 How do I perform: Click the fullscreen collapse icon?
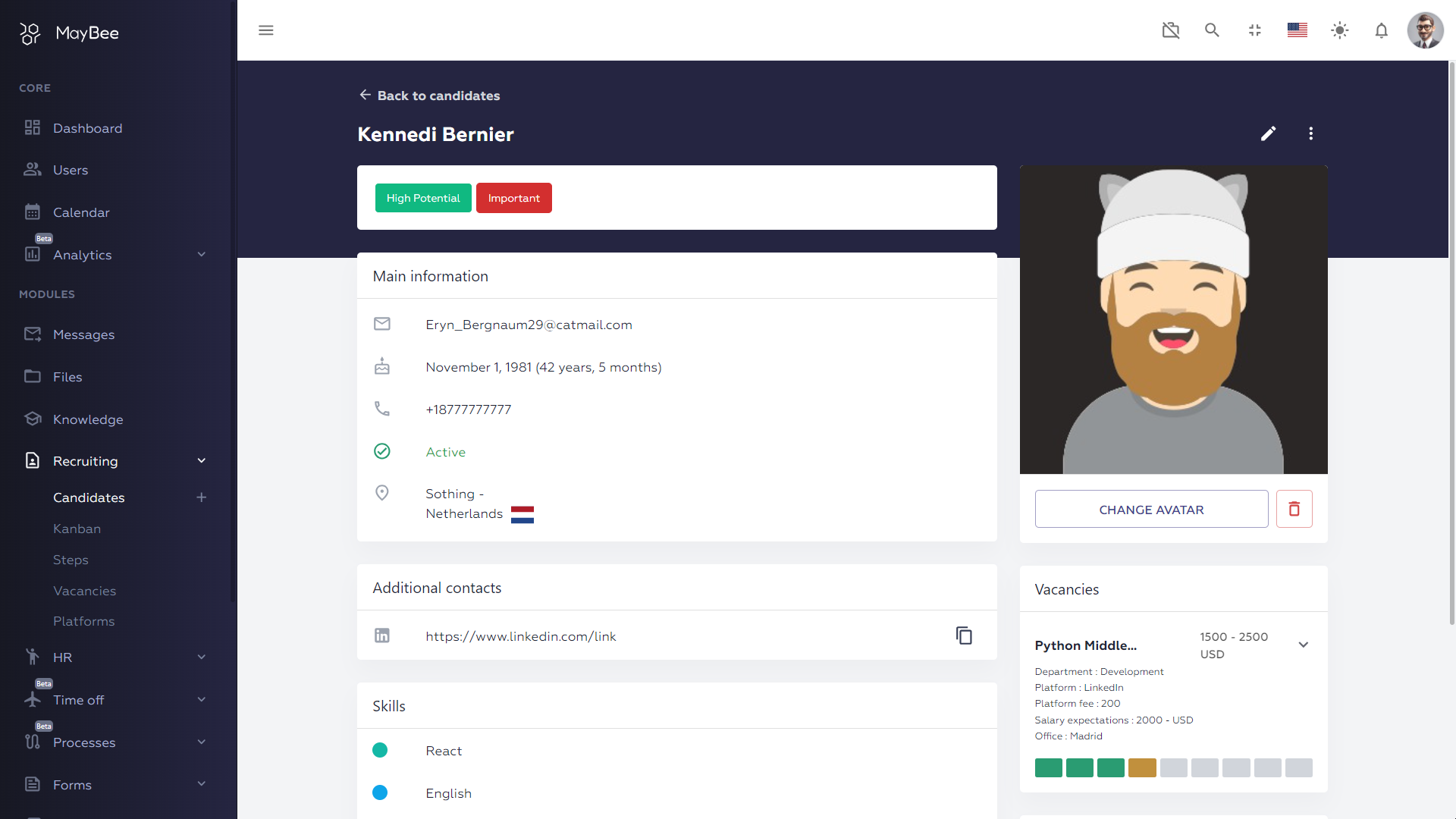pos(1255,30)
